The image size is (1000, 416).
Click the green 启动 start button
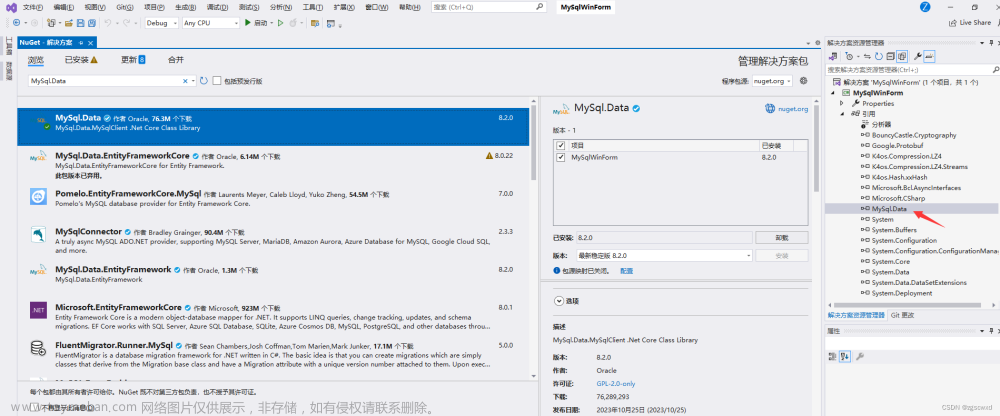(x=256, y=22)
